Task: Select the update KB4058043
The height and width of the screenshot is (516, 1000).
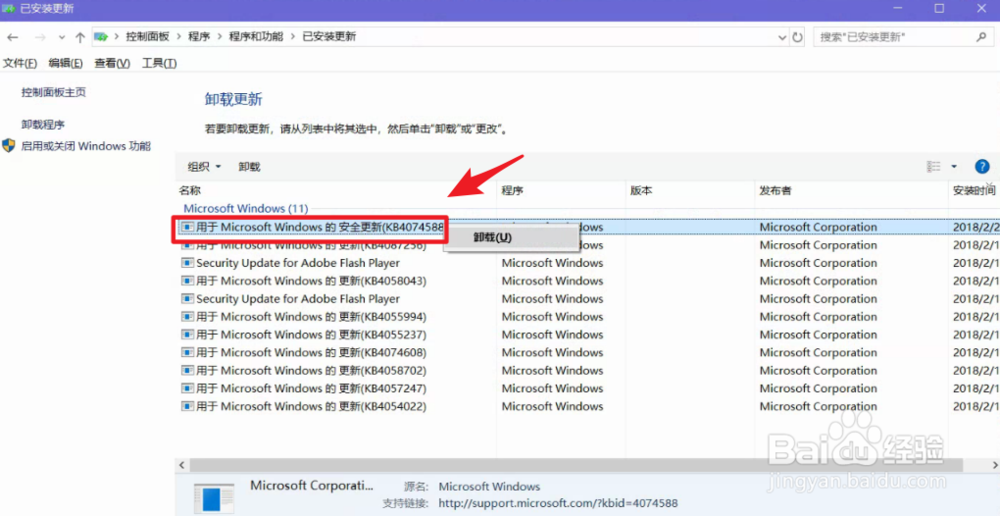Action: pos(311,281)
